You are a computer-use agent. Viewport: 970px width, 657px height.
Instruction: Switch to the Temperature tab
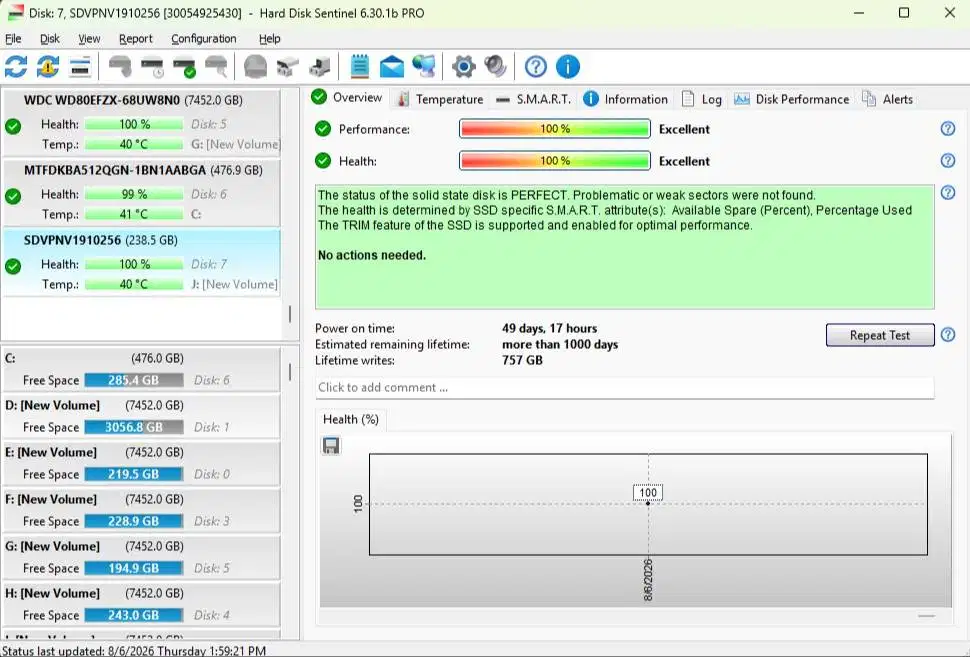point(440,99)
